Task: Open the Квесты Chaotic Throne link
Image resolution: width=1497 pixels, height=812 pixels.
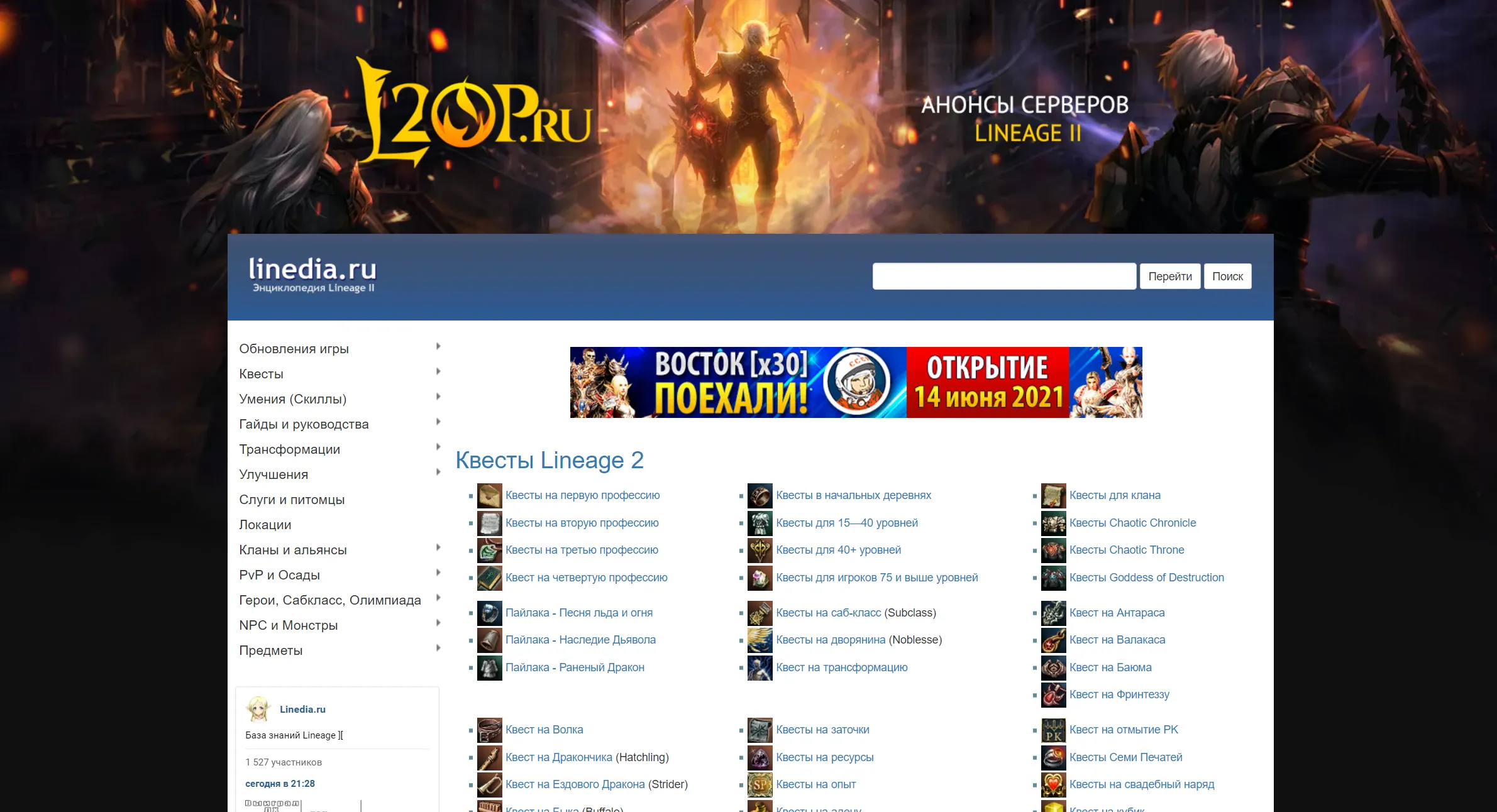Action: pyautogui.click(x=1127, y=550)
